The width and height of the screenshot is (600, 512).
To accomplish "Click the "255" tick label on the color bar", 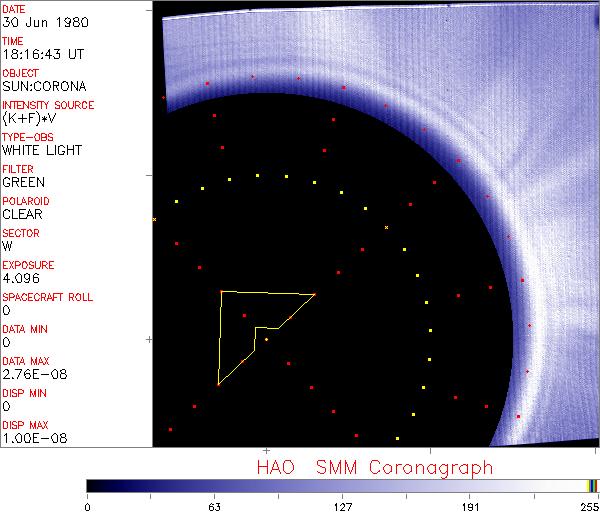I will [x=588, y=506].
